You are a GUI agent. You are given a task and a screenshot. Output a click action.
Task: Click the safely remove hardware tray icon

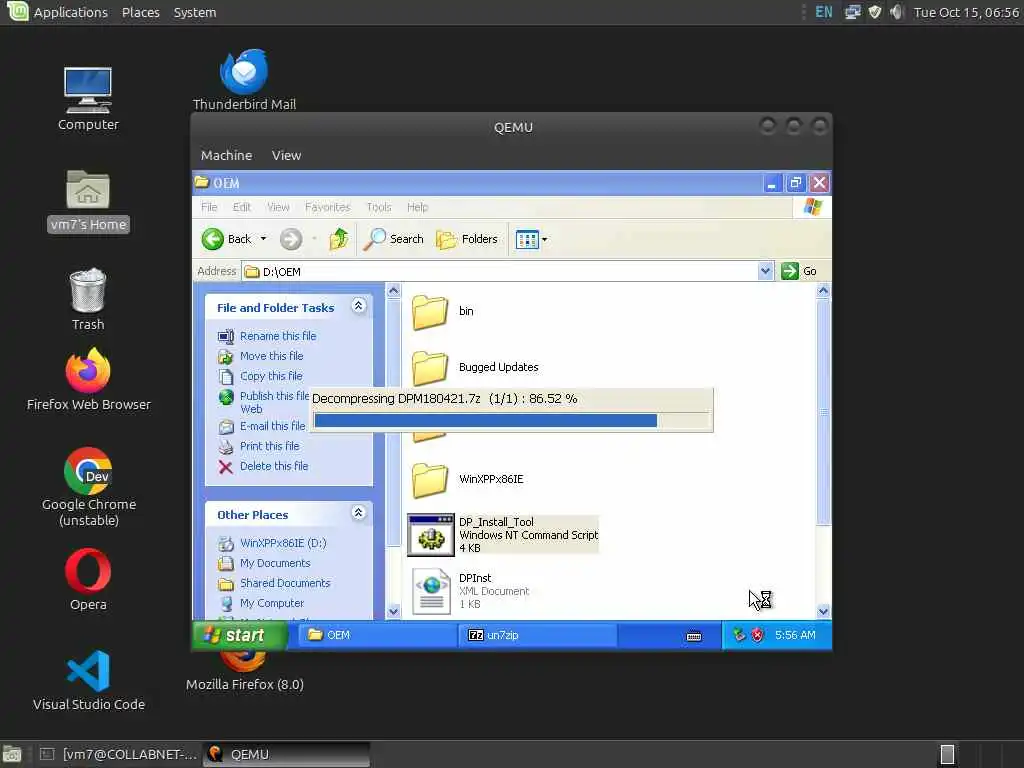click(739, 635)
